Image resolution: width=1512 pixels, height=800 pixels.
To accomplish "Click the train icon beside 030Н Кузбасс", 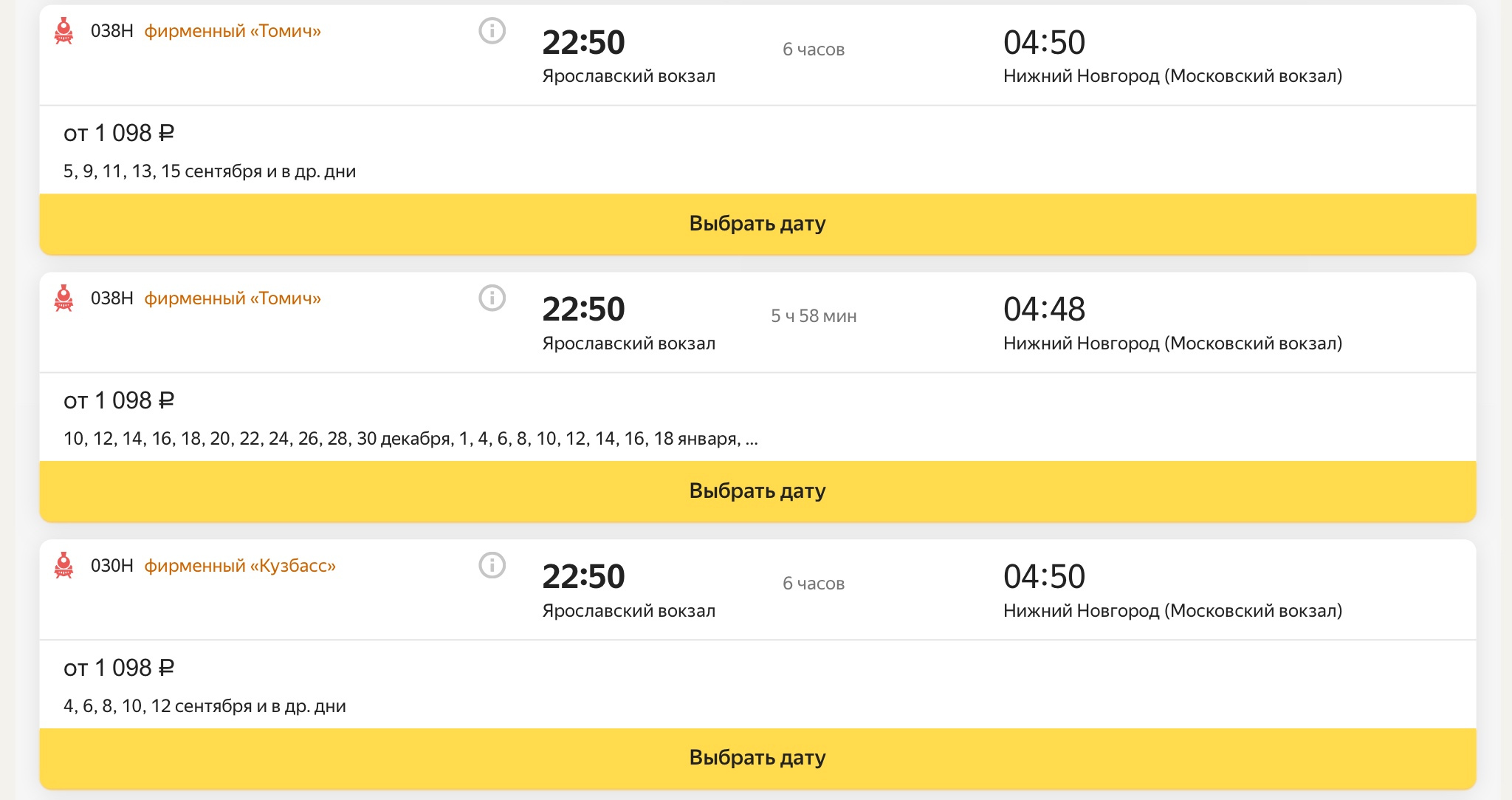I will (64, 565).
